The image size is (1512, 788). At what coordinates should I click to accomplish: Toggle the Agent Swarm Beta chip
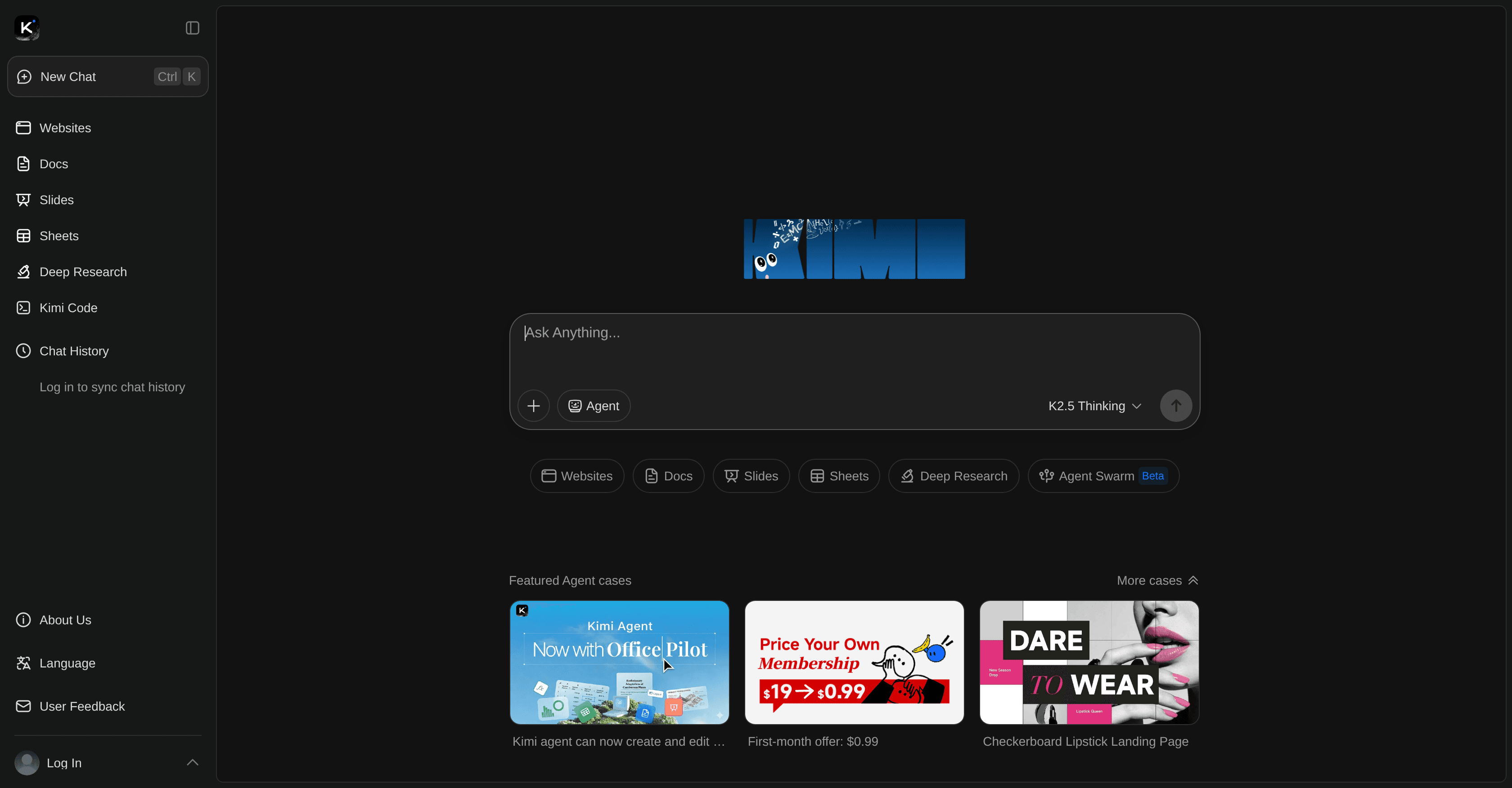(1103, 476)
